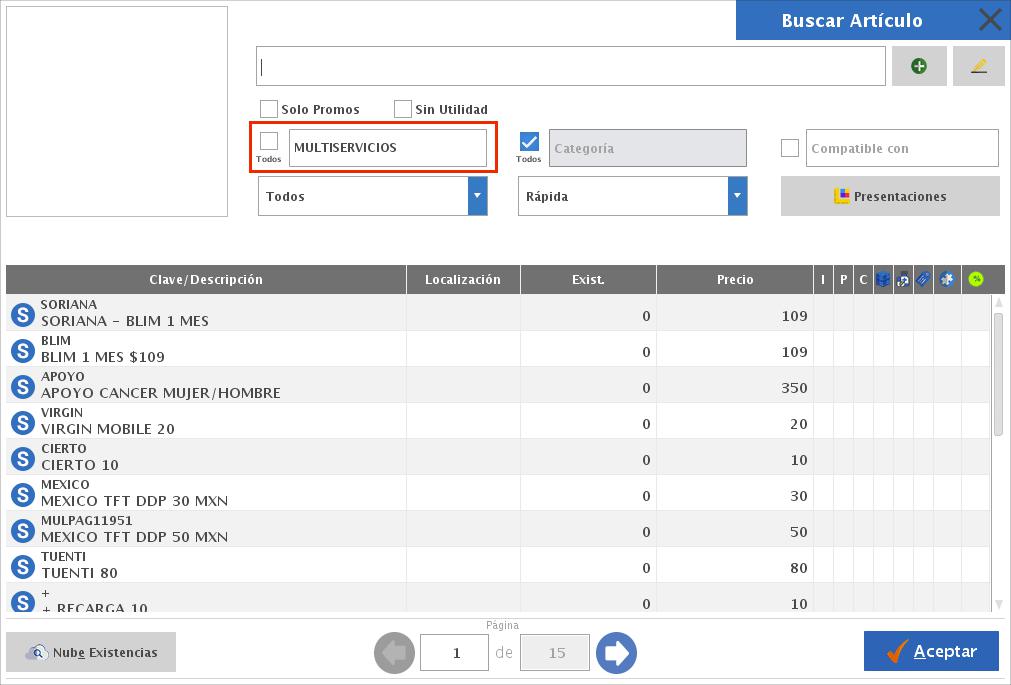
Task: Uncheck the Todos checkbox beside Categoría
Action: pyautogui.click(x=529, y=141)
